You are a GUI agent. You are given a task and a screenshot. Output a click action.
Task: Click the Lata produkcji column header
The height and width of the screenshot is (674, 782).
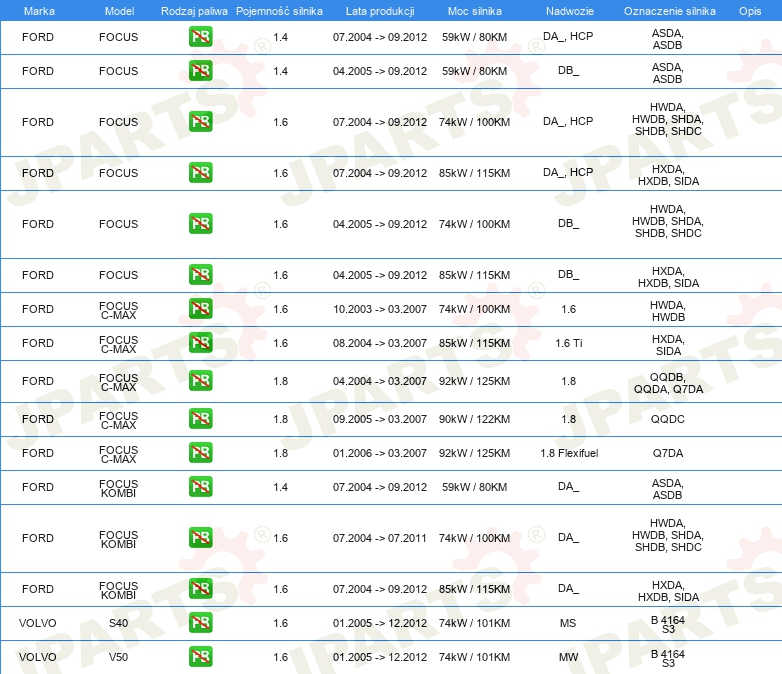tap(380, 11)
